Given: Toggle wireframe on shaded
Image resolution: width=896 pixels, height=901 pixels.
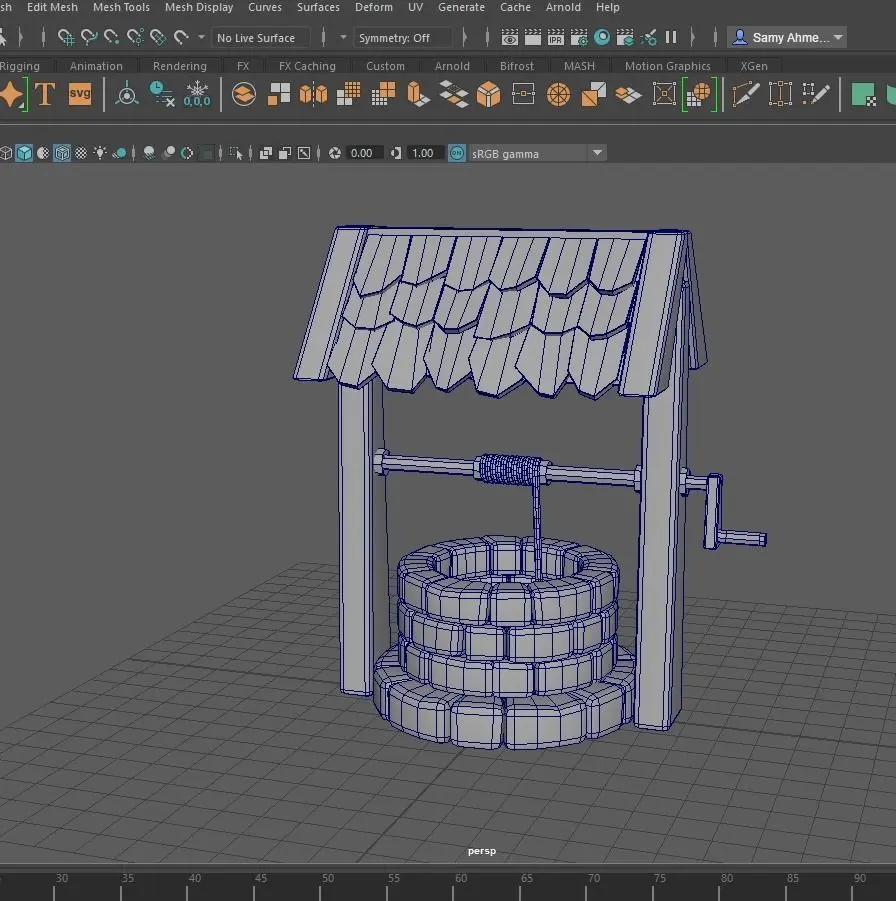Looking at the screenshot, I should pyautogui.click(x=62, y=153).
